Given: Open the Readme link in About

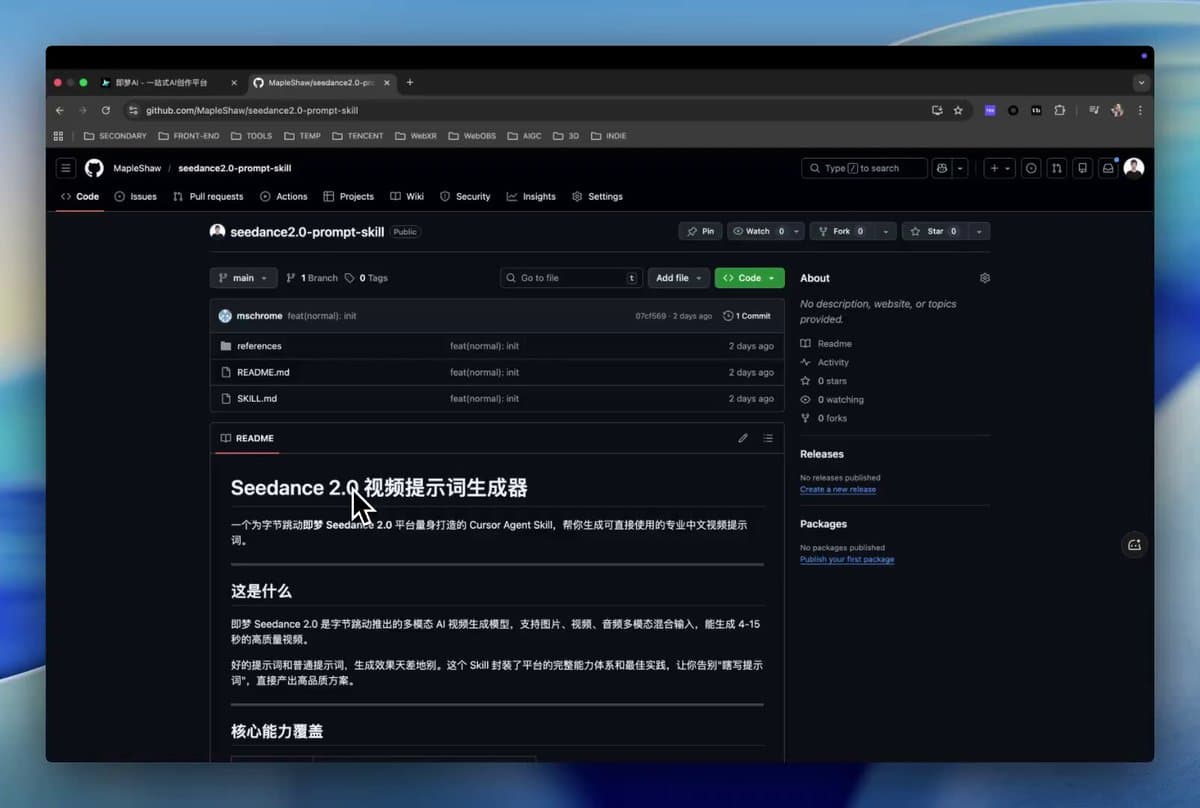Looking at the screenshot, I should 826,343.
